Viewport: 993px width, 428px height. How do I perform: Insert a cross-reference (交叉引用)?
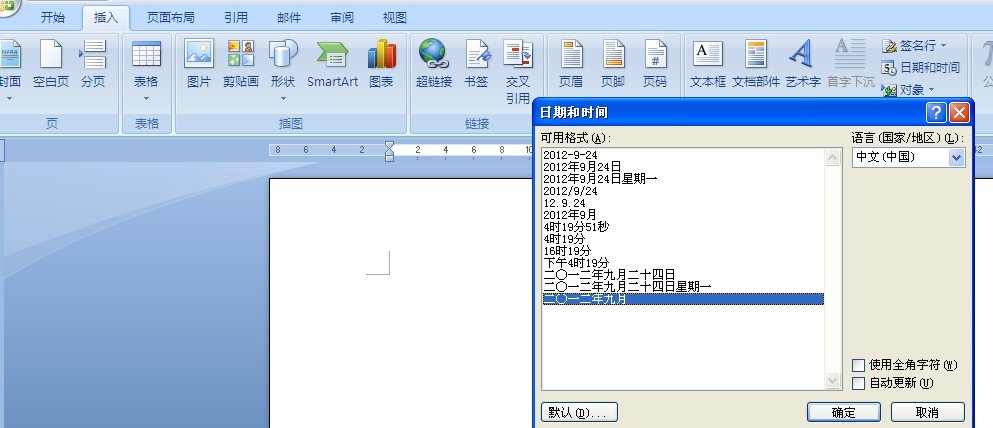click(517, 71)
